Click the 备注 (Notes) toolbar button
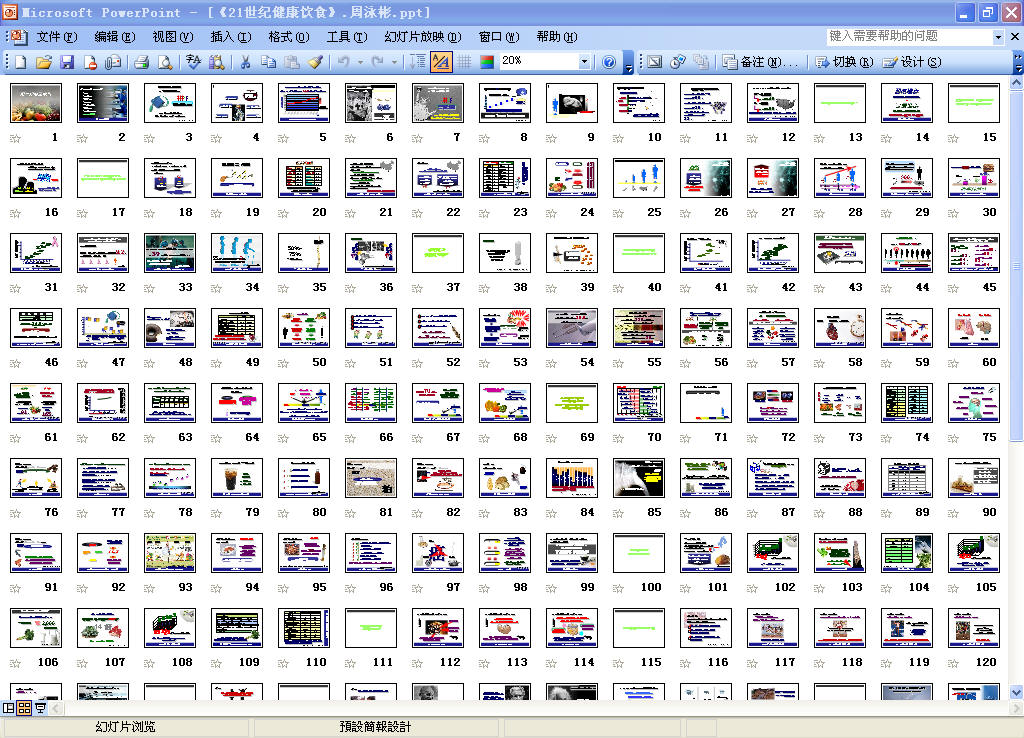 761,62
